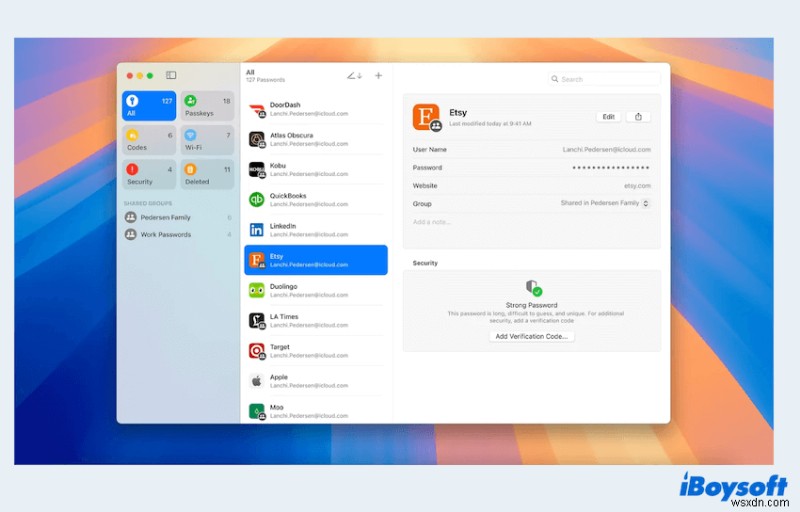Click the LA Times icon

point(257,320)
